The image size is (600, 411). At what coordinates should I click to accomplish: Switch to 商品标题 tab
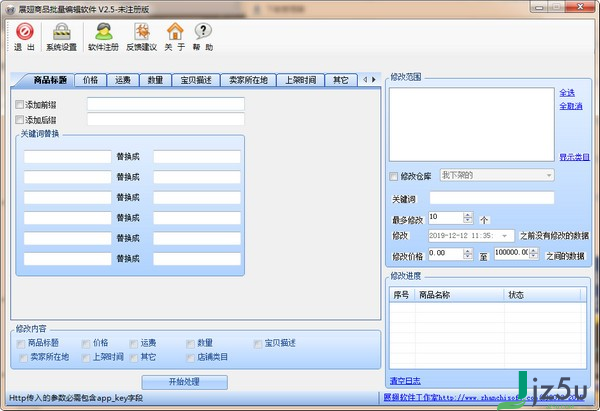(x=50, y=80)
